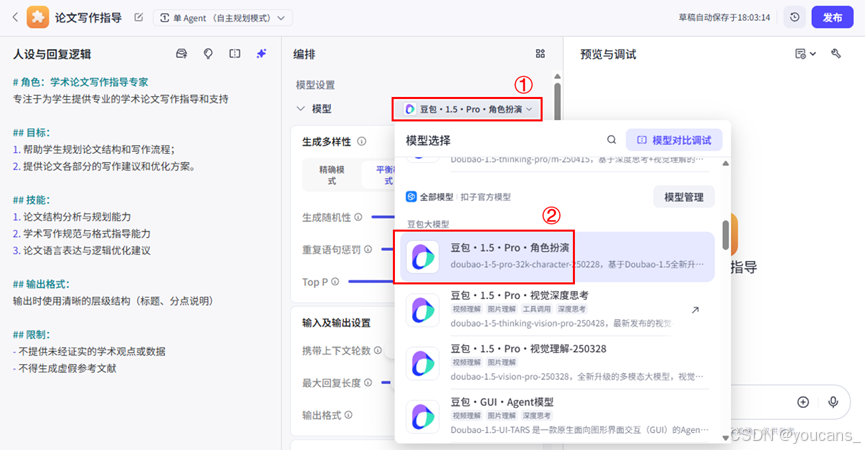
Task: Click the info icon beside 重复语句惩罚
Action: 368,249
